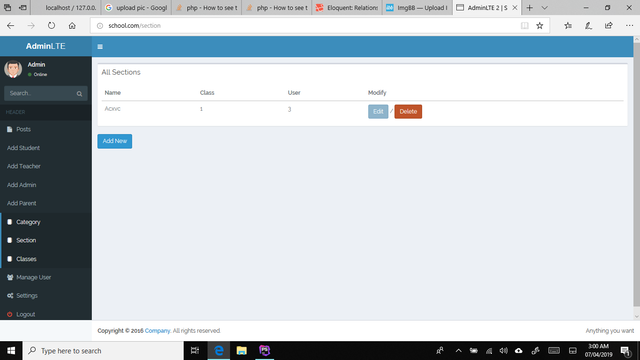
Task: Open File Explorer from taskbar
Action: coord(242,351)
